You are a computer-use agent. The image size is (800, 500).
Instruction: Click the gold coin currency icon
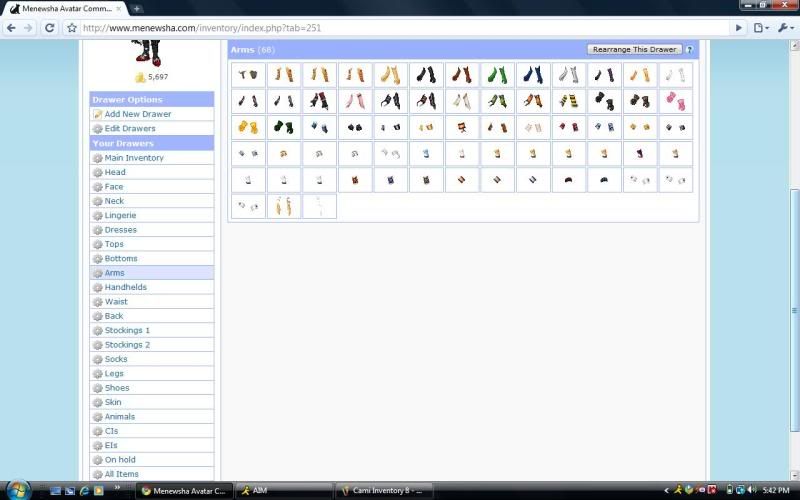[x=140, y=77]
